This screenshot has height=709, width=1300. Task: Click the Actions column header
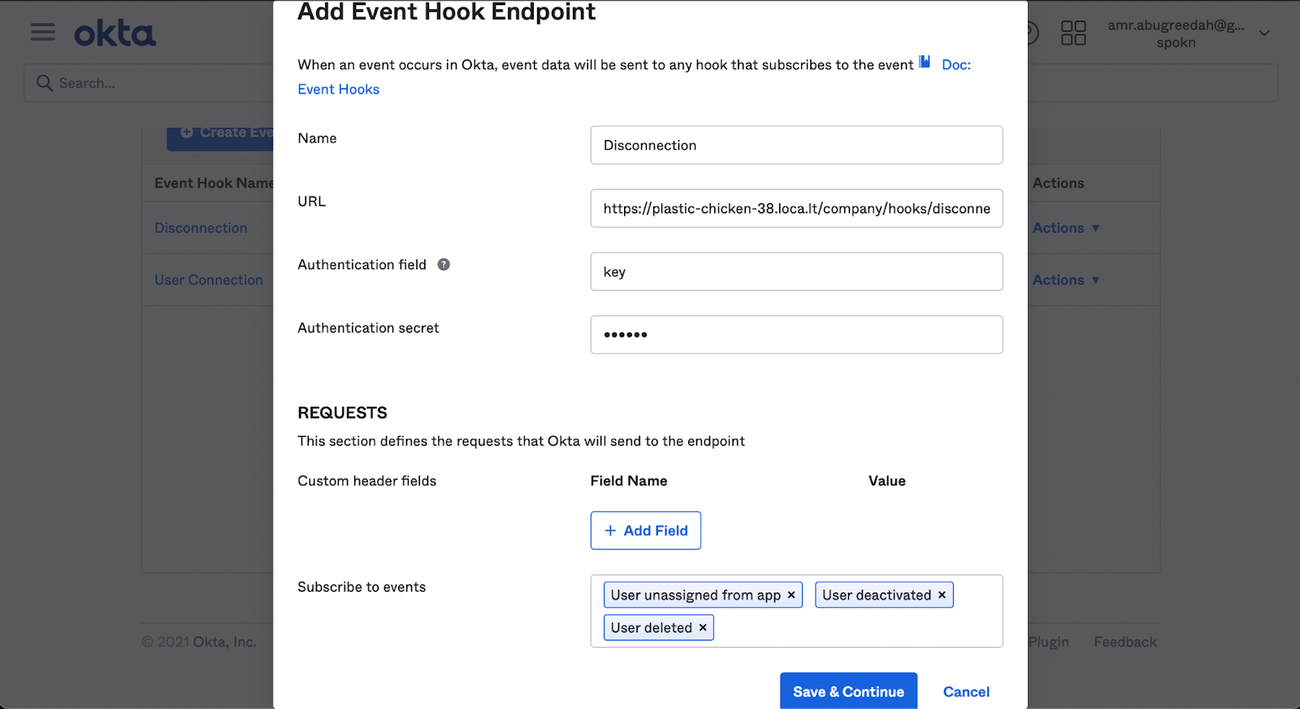tap(1058, 183)
